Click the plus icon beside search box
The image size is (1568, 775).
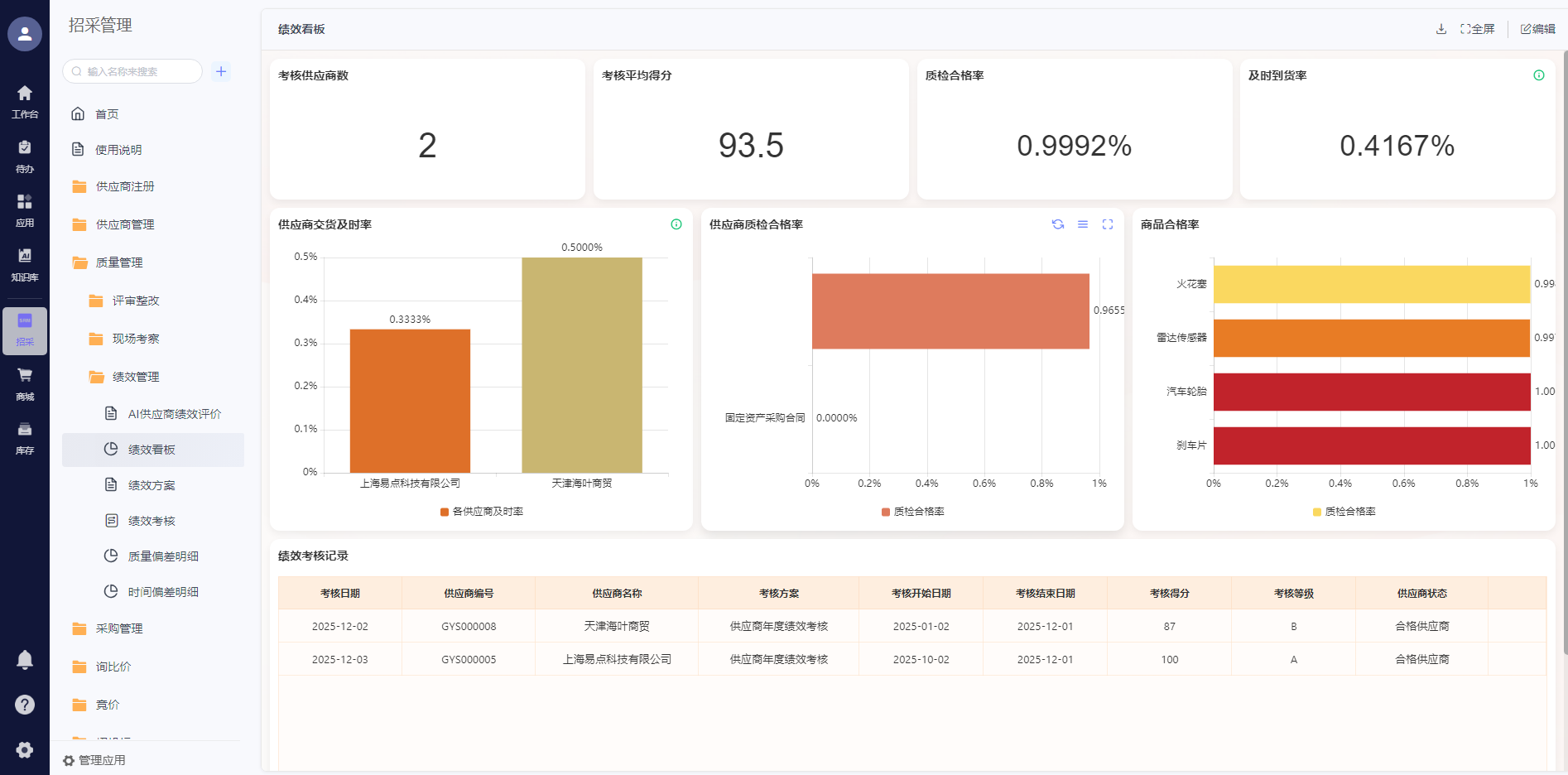[221, 71]
